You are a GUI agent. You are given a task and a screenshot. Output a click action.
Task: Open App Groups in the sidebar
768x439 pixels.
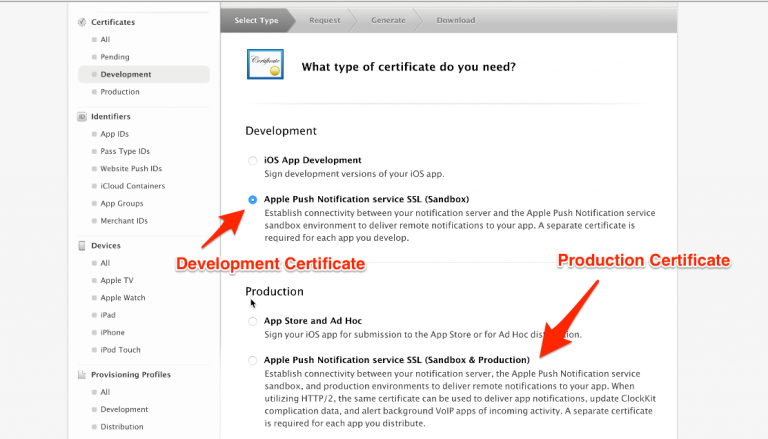121,203
